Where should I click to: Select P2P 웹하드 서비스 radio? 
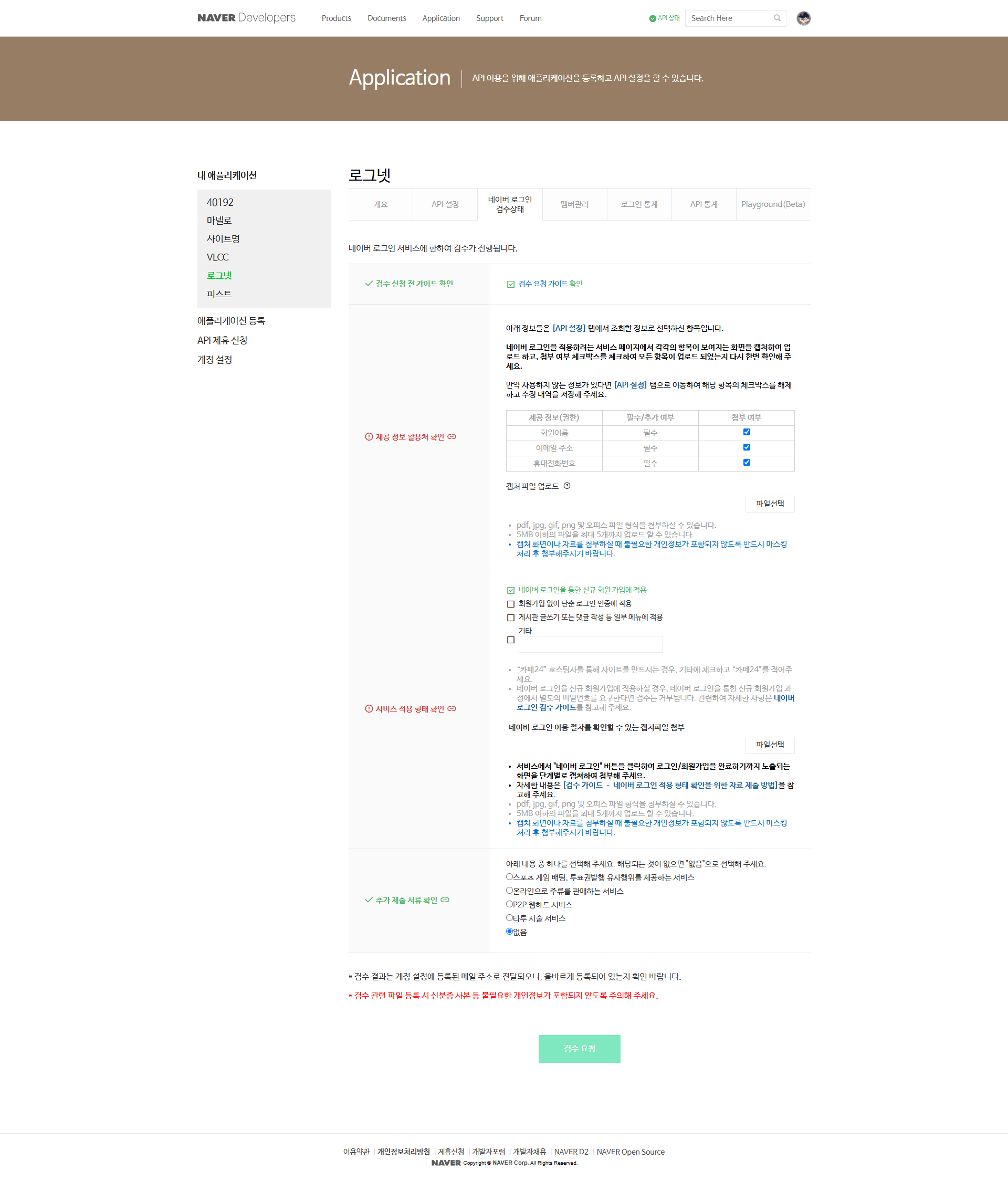[x=509, y=904]
